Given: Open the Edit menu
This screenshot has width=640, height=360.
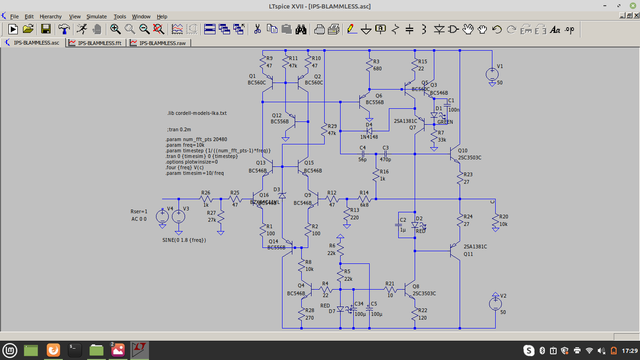Looking at the screenshot, I should point(29,16).
